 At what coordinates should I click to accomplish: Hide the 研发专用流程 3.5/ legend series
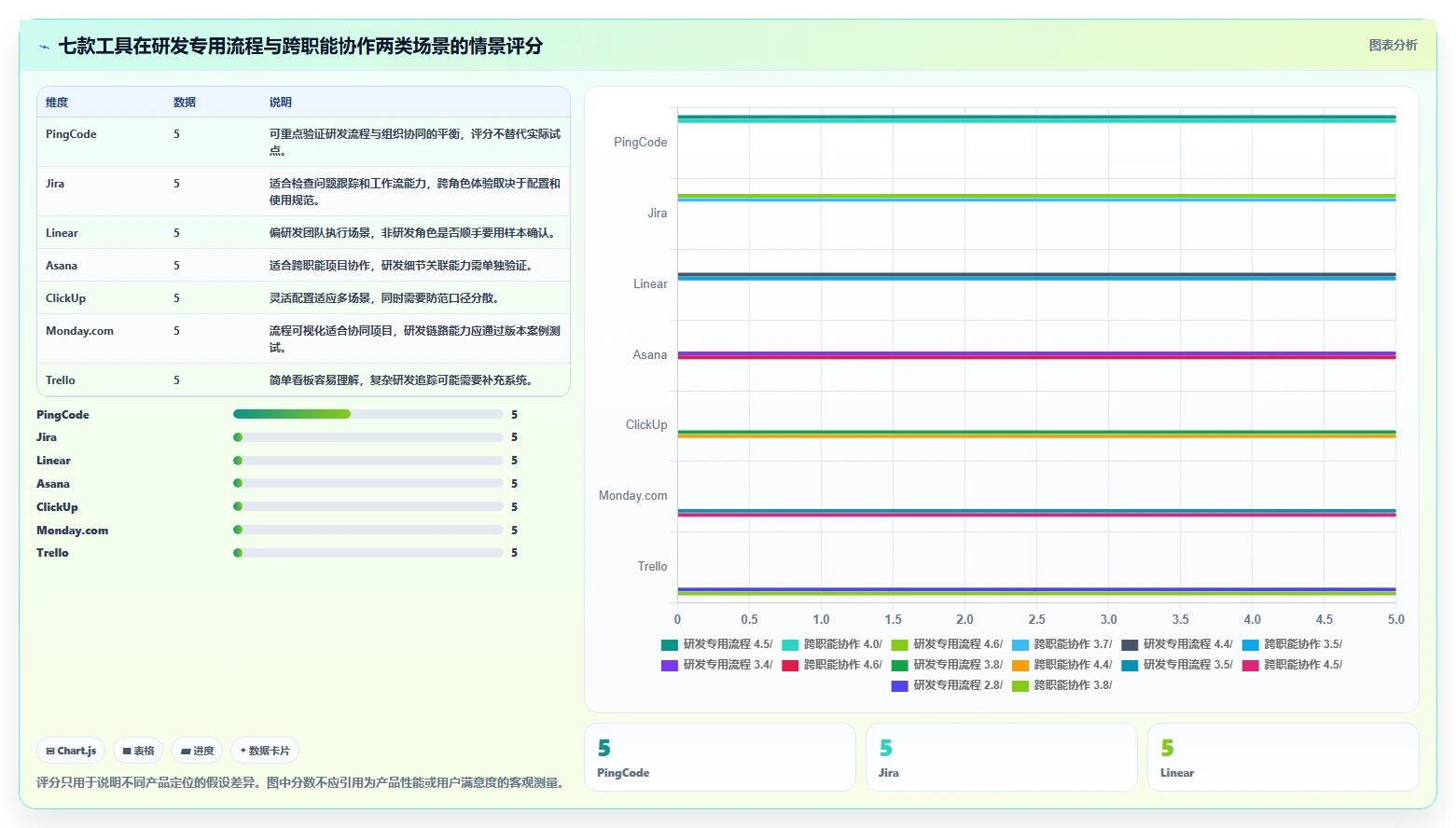[1177, 665]
